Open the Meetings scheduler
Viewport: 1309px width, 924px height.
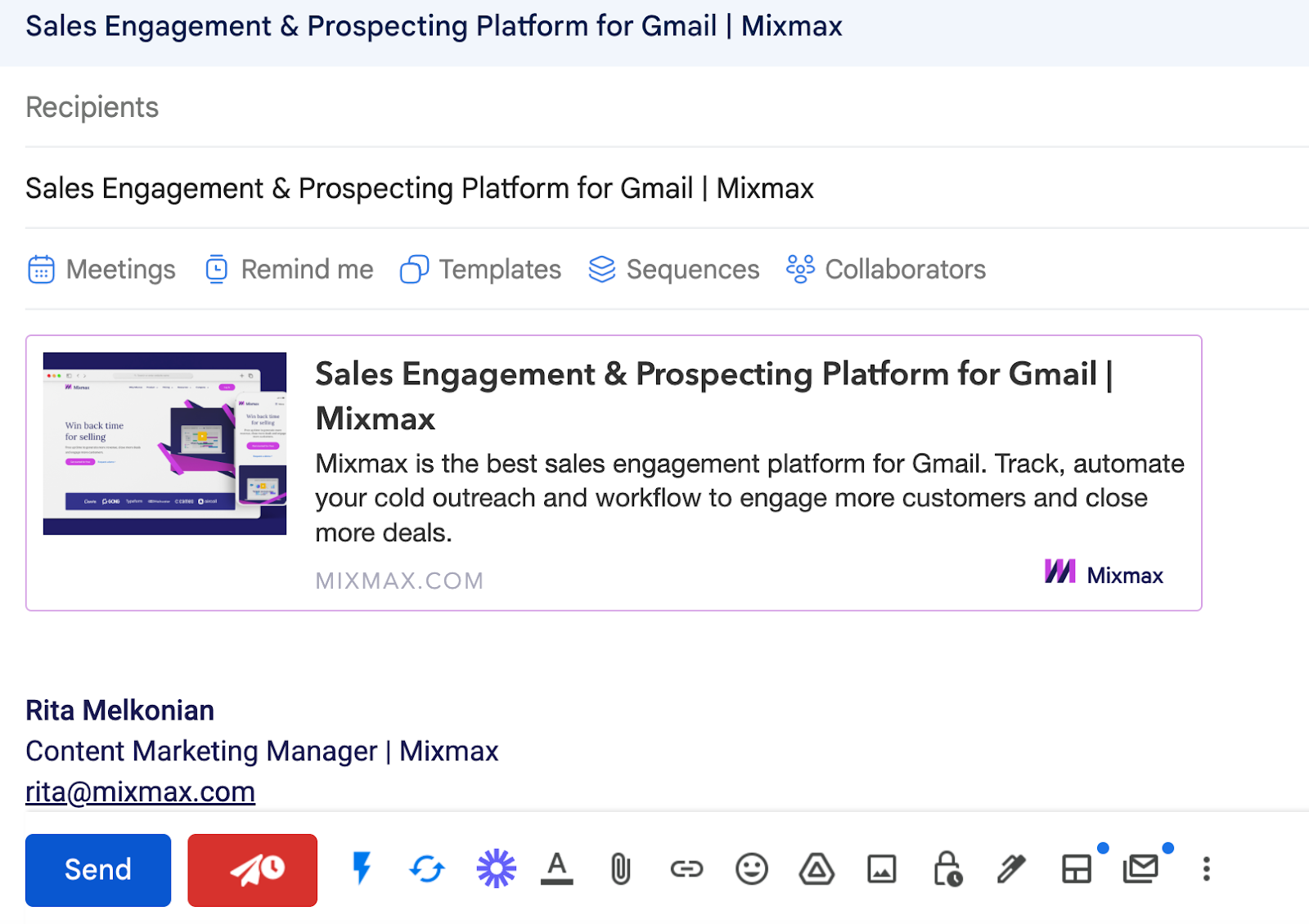point(101,269)
